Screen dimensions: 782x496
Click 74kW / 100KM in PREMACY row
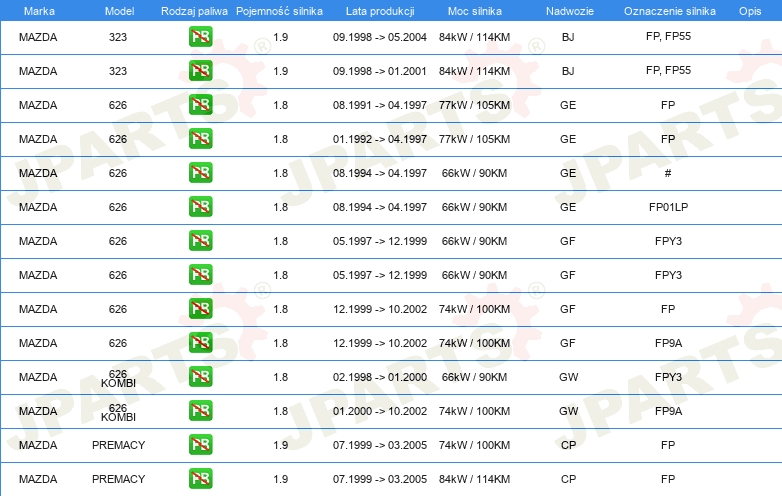click(474, 445)
